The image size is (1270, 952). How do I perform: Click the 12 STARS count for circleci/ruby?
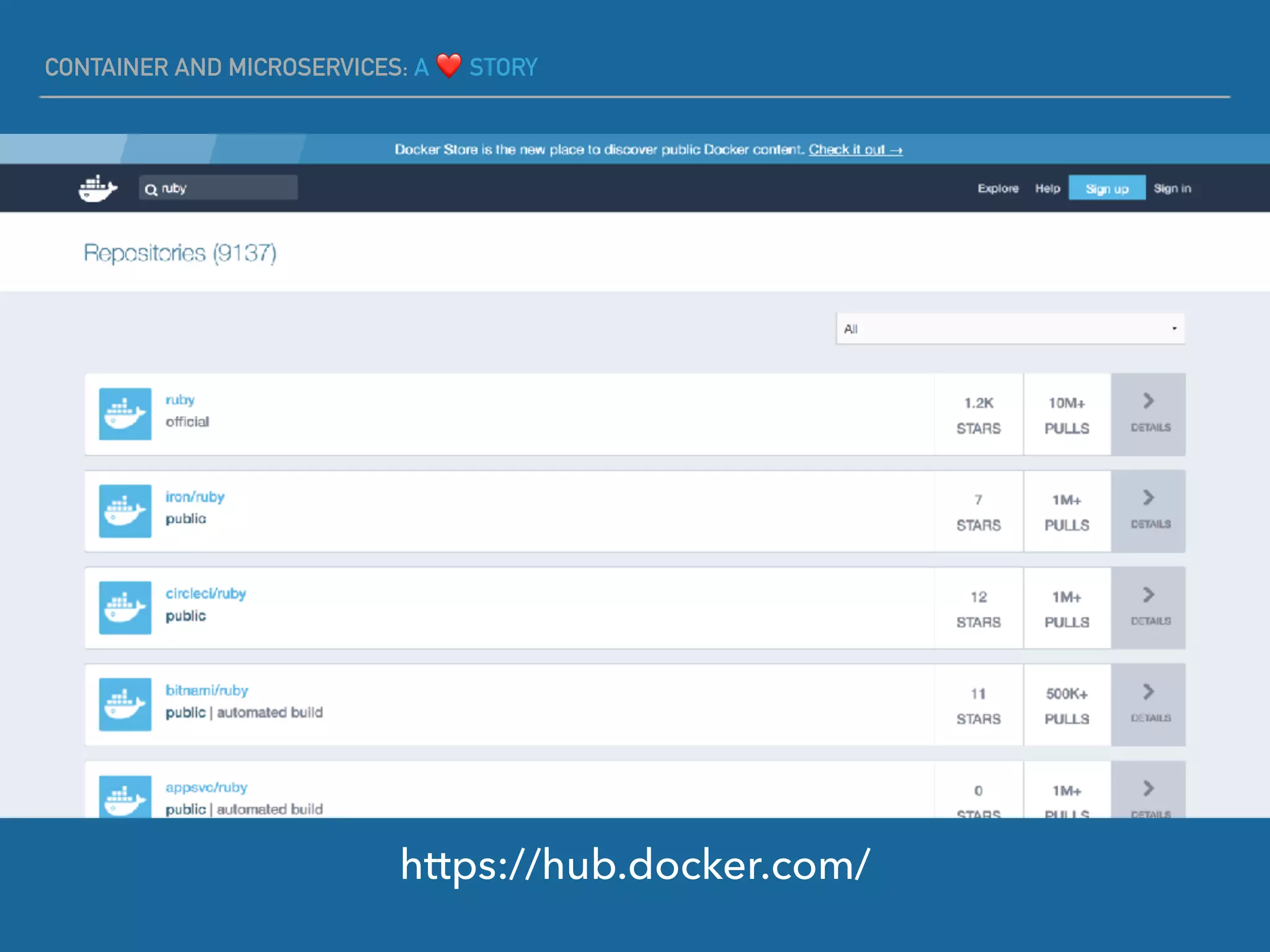(979, 609)
